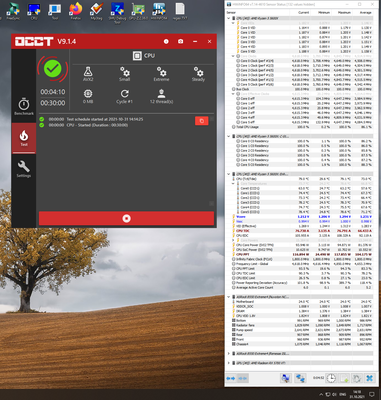The height and width of the screenshot is (400, 381).
Task: Choose Extreme mode gear icon
Action: click(x=161, y=74)
